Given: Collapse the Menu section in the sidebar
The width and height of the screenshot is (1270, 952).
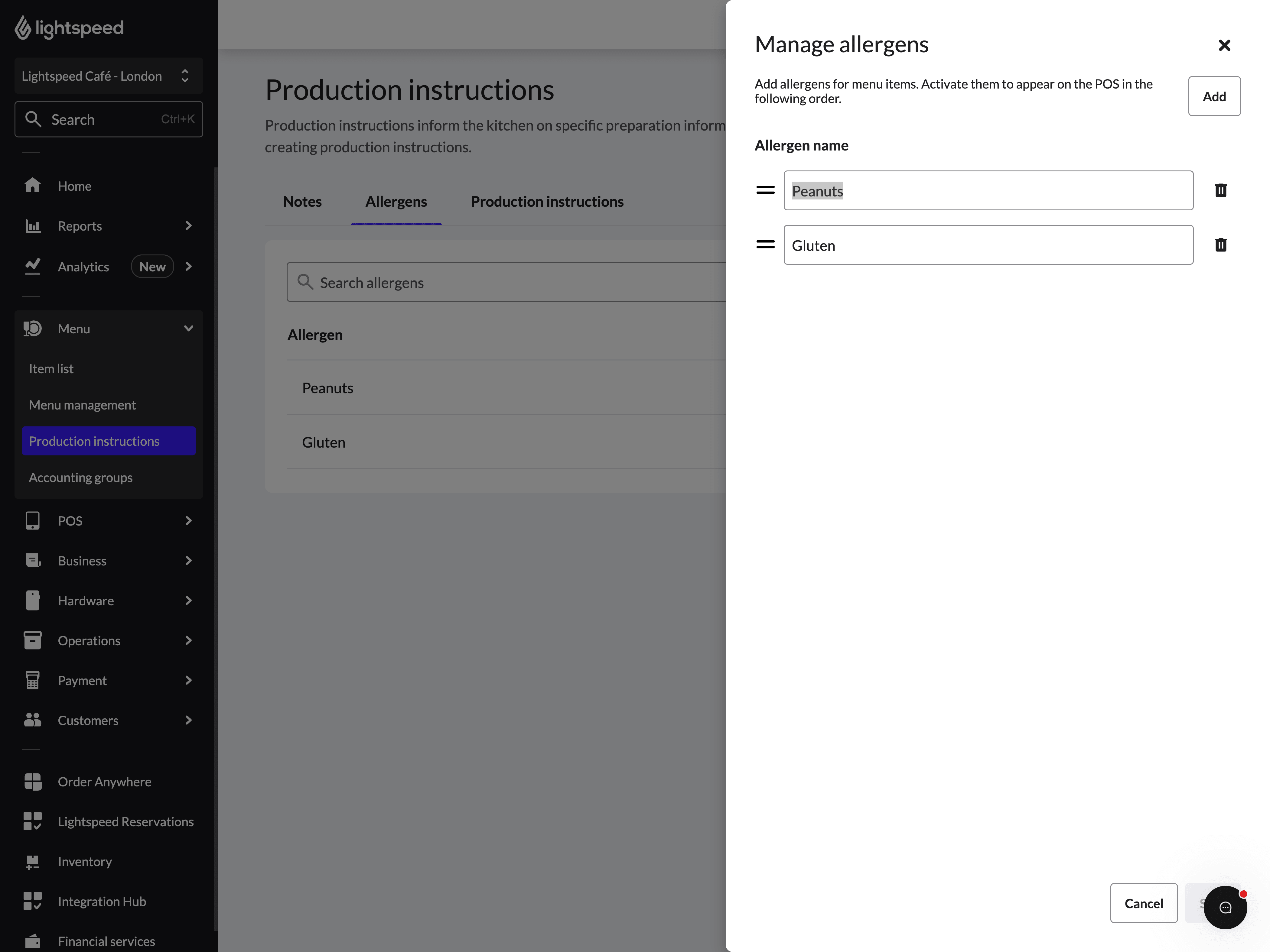Looking at the screenshot, I should point(188,328).
